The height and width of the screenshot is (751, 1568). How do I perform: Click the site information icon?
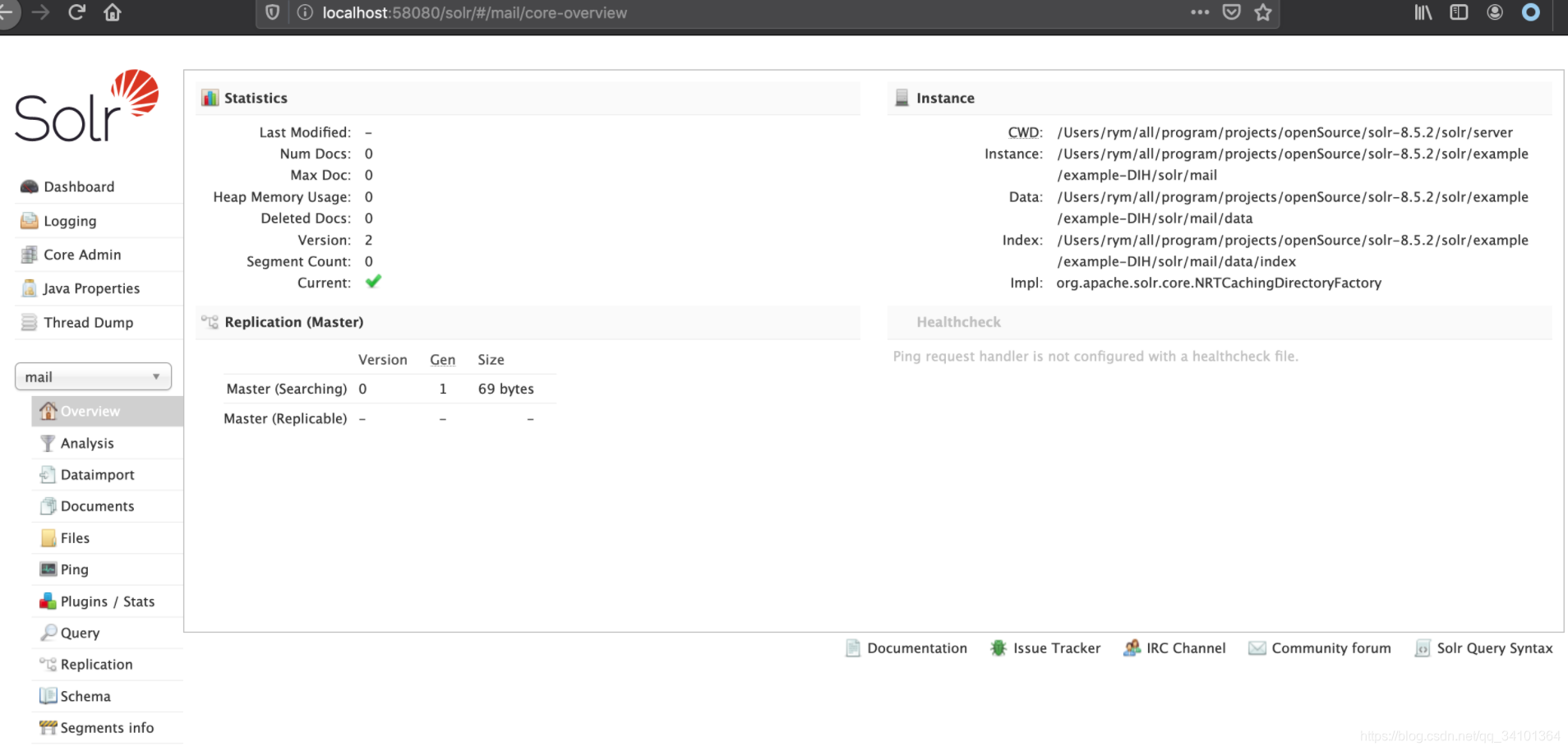305,12
